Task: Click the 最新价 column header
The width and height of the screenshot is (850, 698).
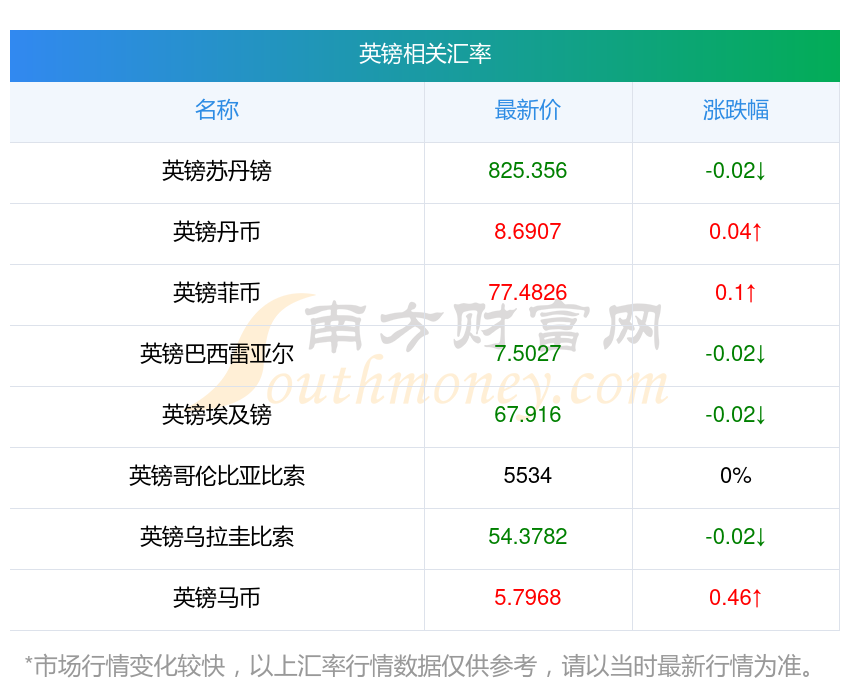Action: (x=527, y=110)
